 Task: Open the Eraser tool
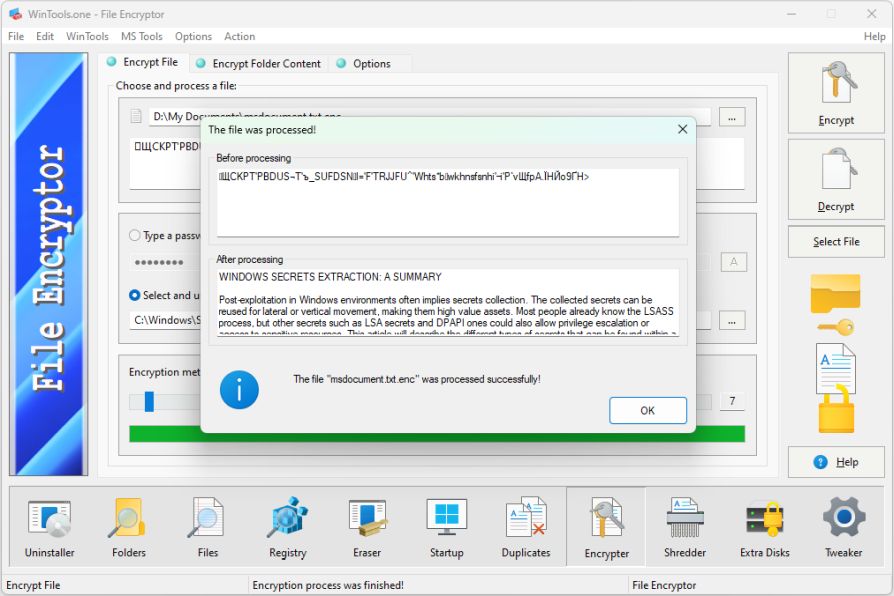click(367, 527)
